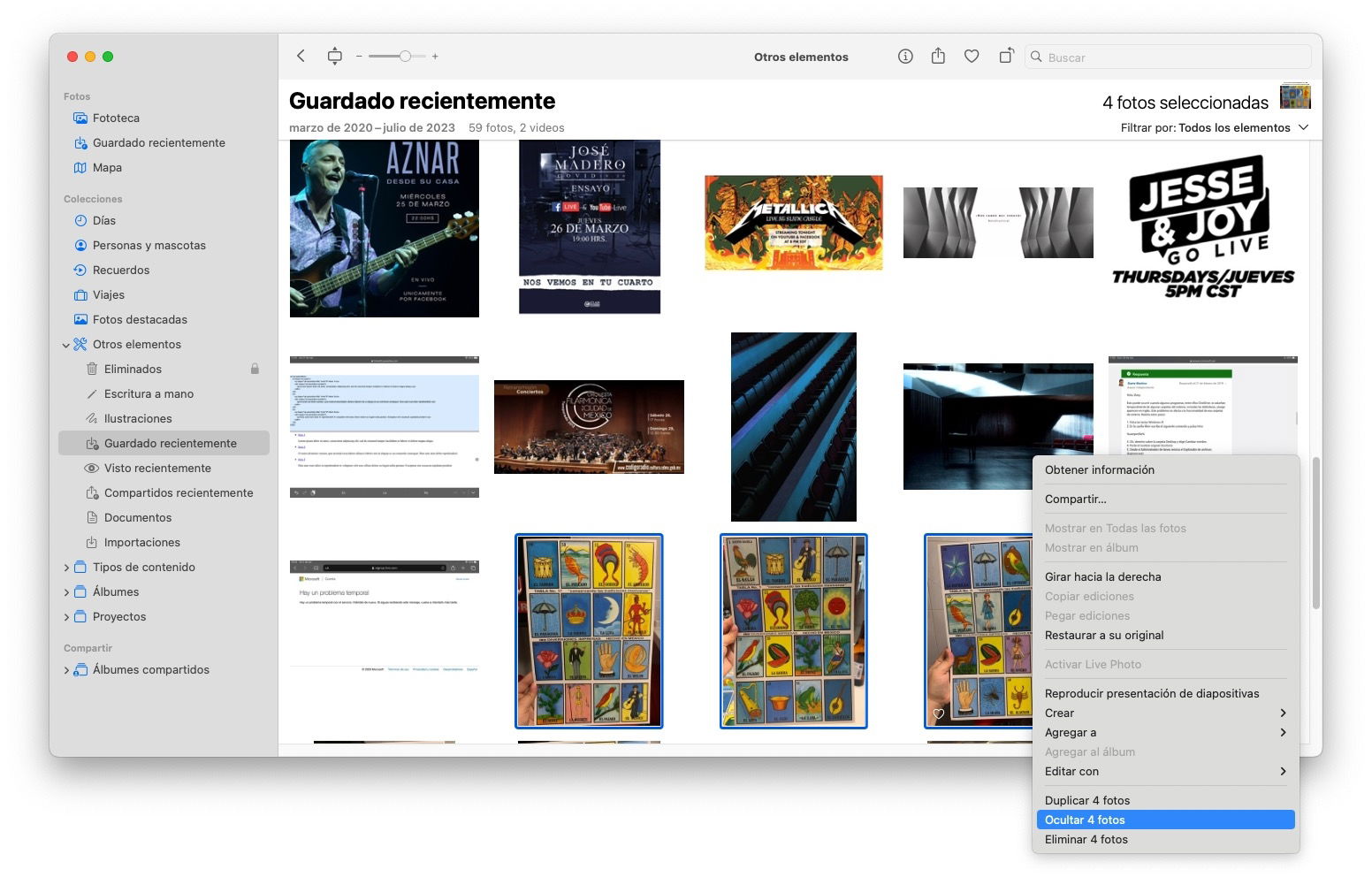Collapse the Otros elementos group
This screenshot has height=877, width=1372.
(65, 345)
